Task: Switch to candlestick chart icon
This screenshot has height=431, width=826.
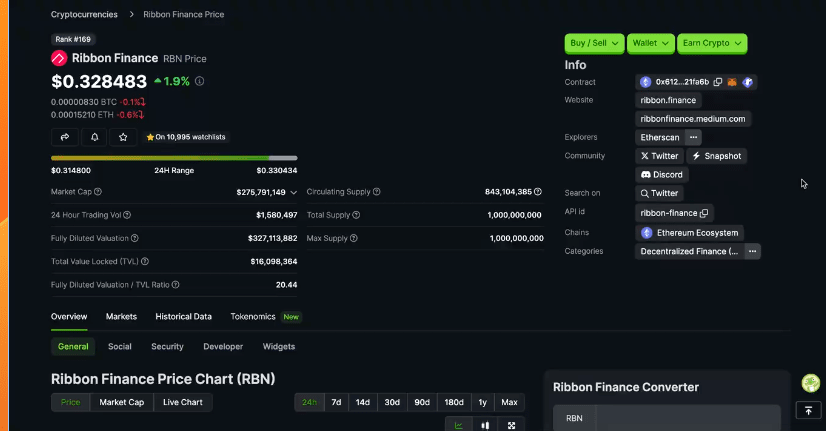Action: [x=485, y=425]
